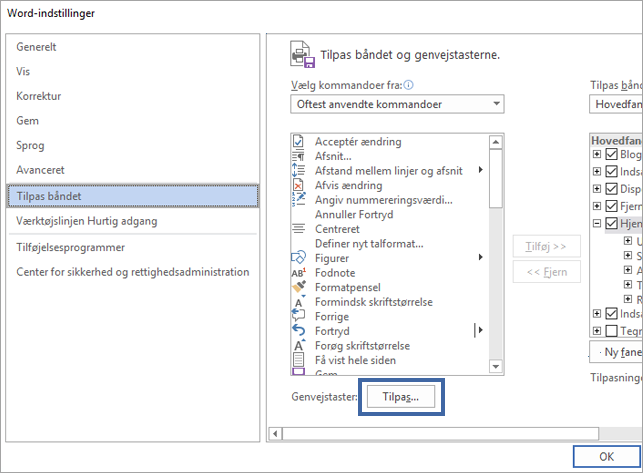The width and height of the screenshot is (643, 473).
Task: Click the Formindsk skriftstørrelse icon
Action: (x=299, y=302)
